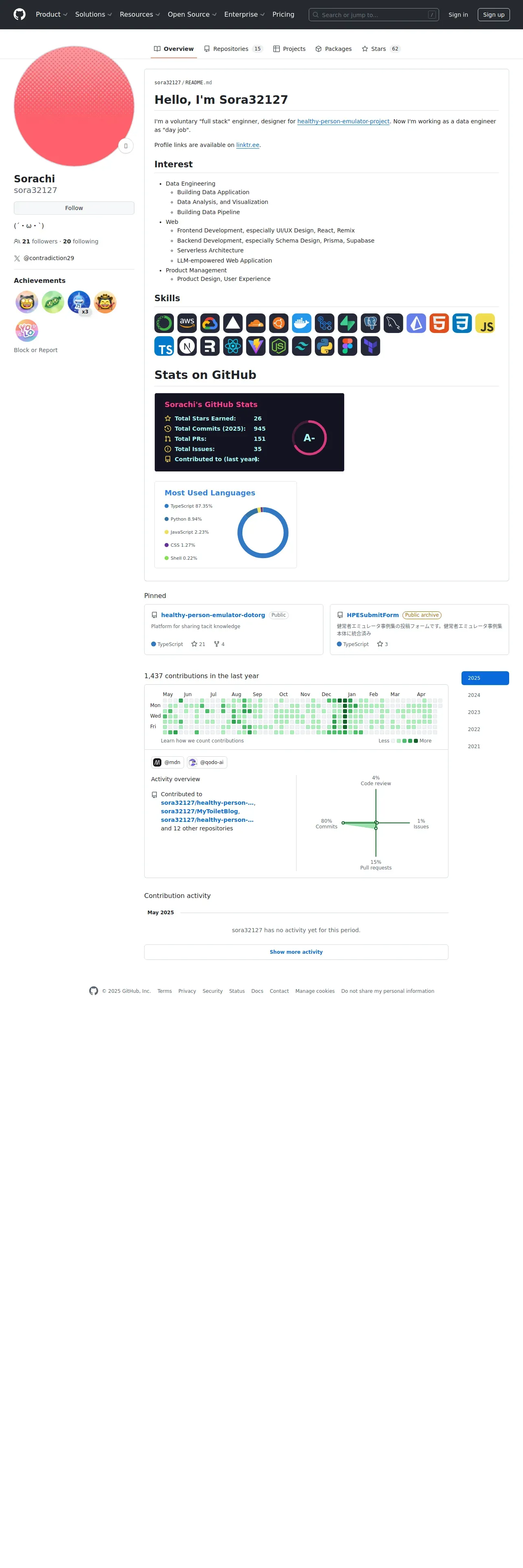Viewport: 523px width, 1568px height.
Task: Click the HTML5 skill icon
Action: (x=439, y=323)
